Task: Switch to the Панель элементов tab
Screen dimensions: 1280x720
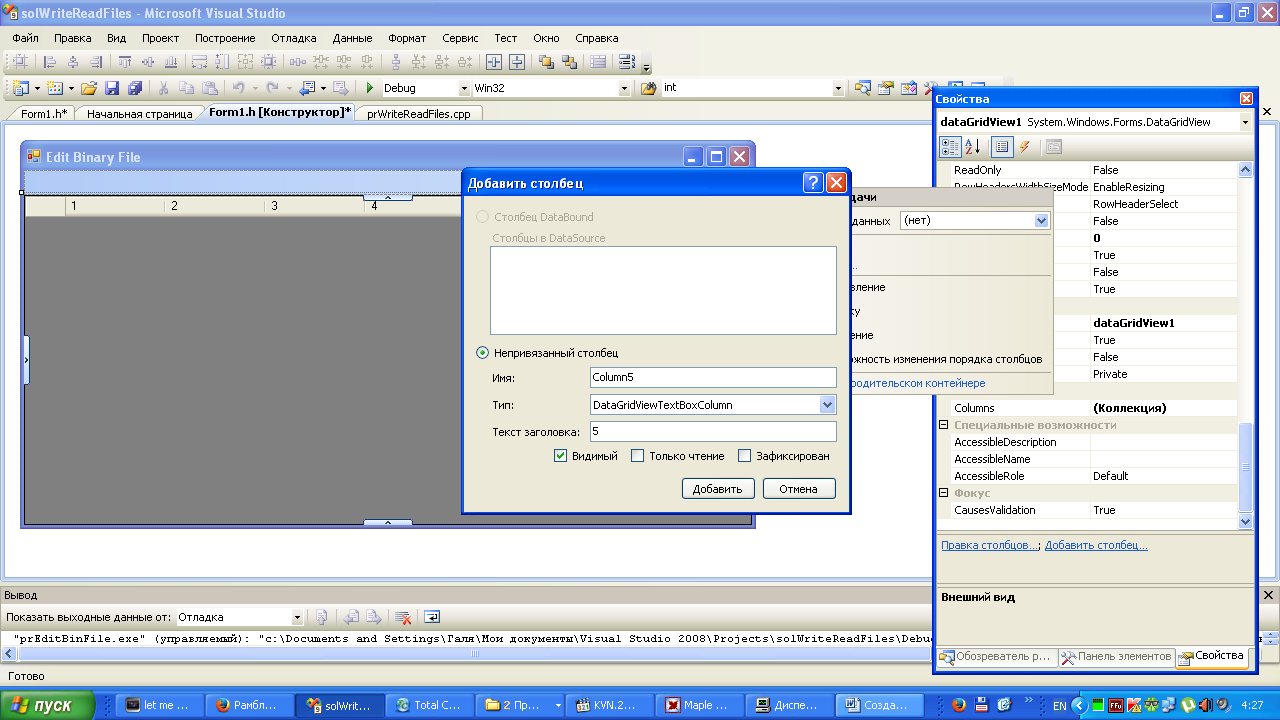Action: tap(1116, 657)
